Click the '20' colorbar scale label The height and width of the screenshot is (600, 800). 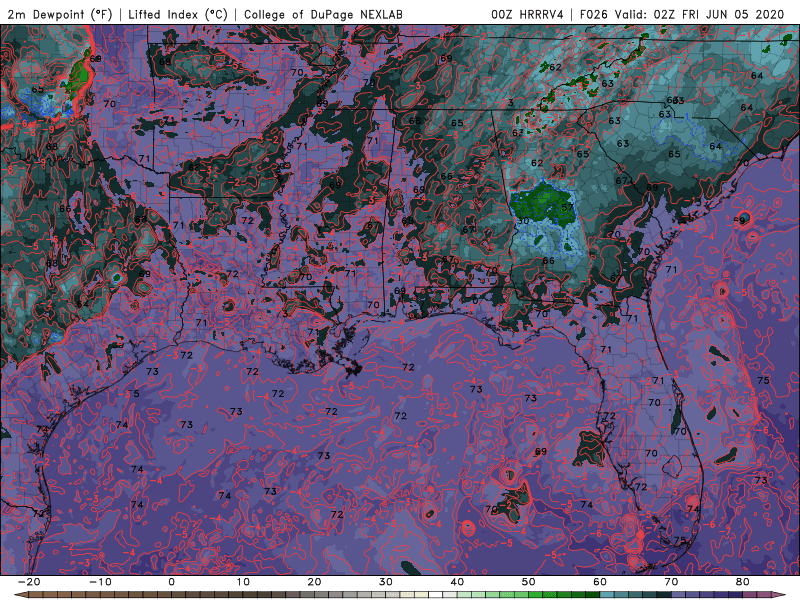point(314,582)
